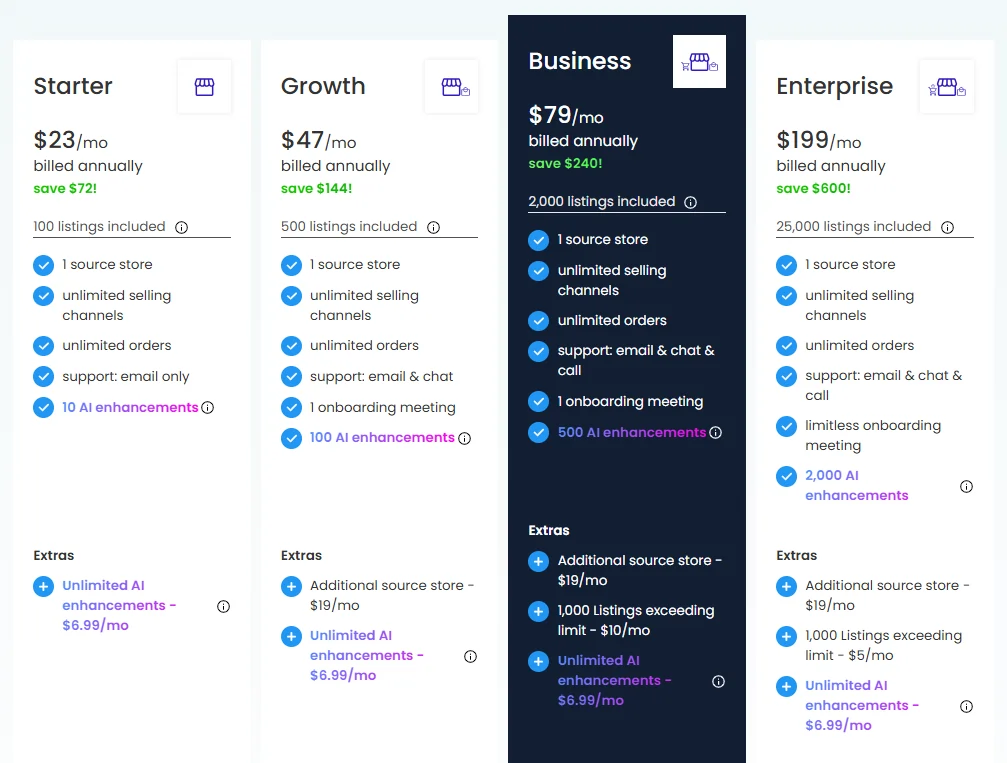The height and width of the screenshot is (763, 1007).
Task: Click the Enterprise plan store icon
Action: (x=946, y=87)
